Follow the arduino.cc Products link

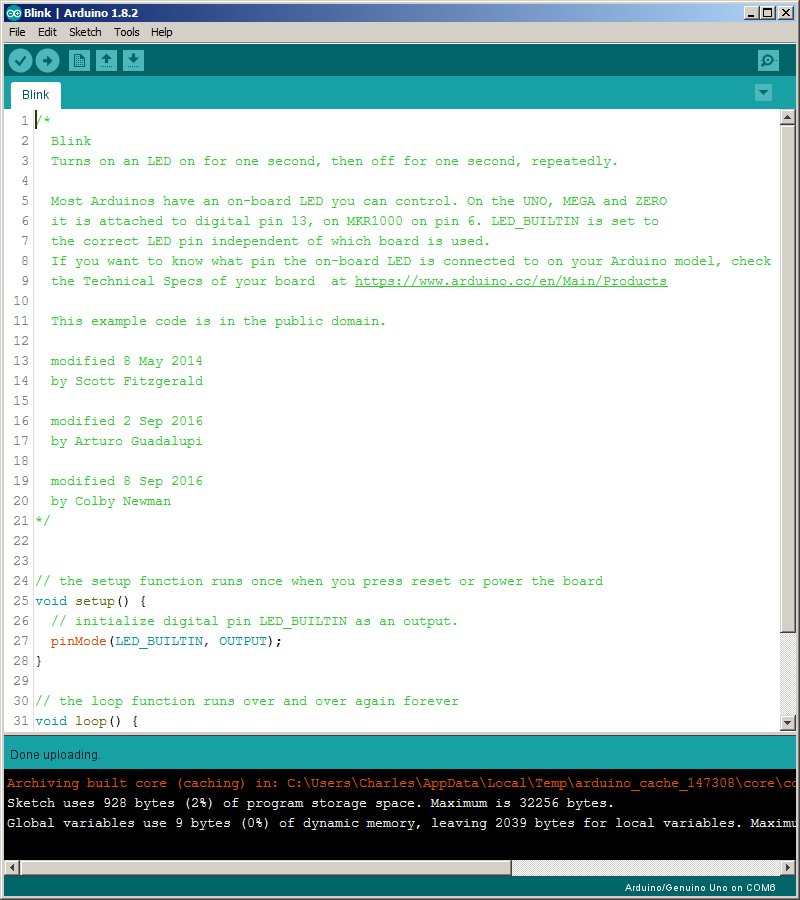coord(510,281)
